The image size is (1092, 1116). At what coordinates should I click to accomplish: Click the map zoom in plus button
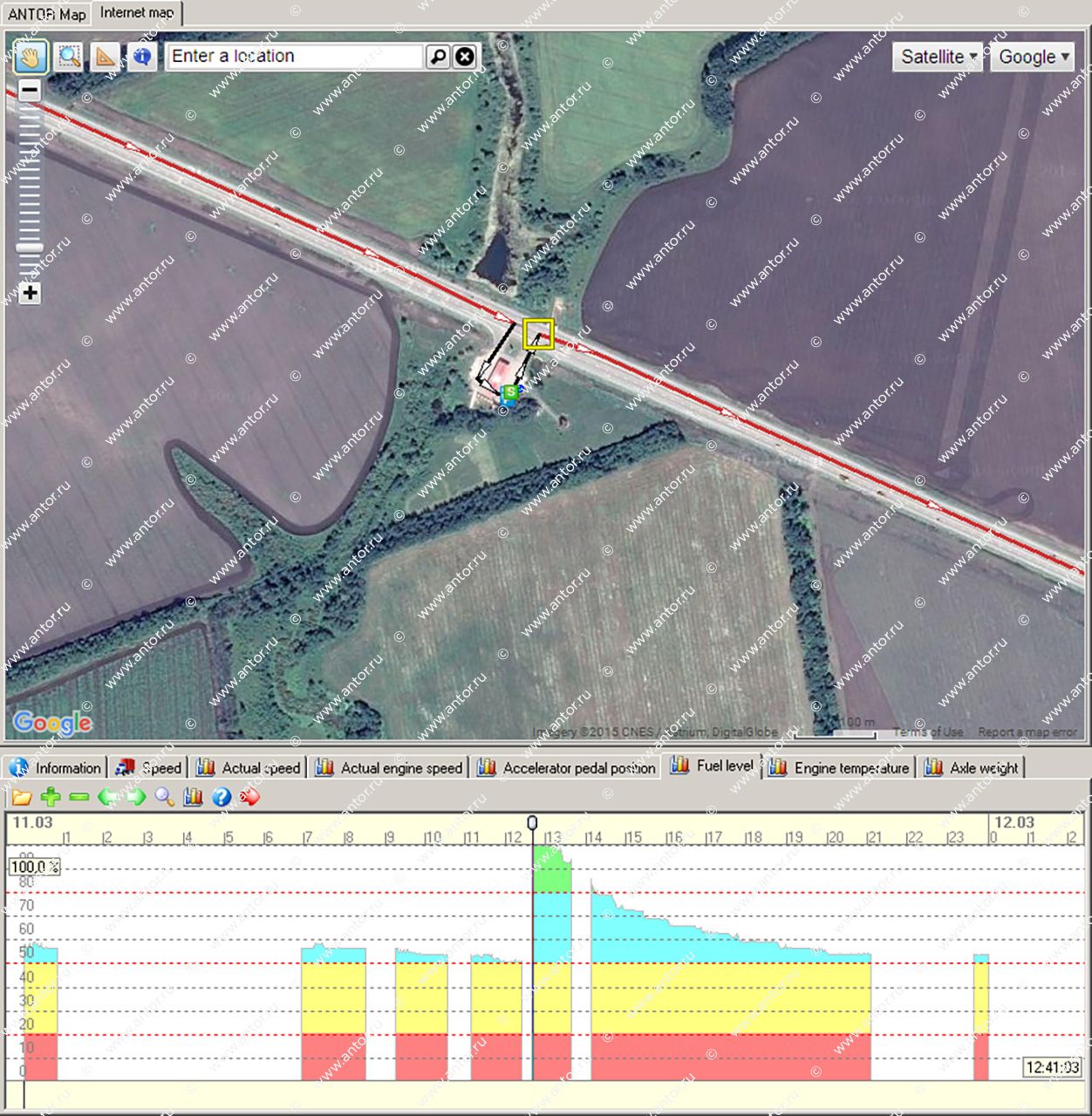coord(30,293)
